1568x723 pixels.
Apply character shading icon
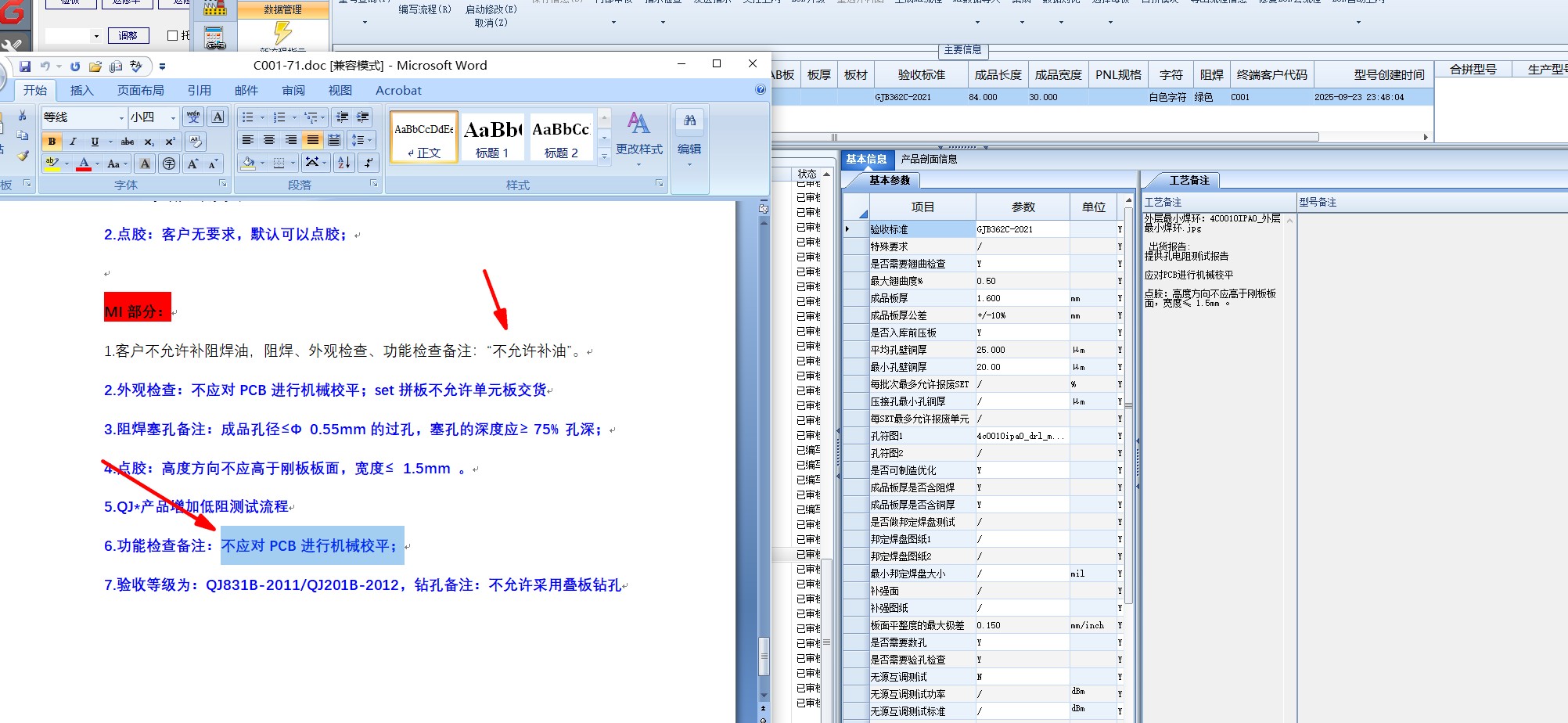(145, 164)
